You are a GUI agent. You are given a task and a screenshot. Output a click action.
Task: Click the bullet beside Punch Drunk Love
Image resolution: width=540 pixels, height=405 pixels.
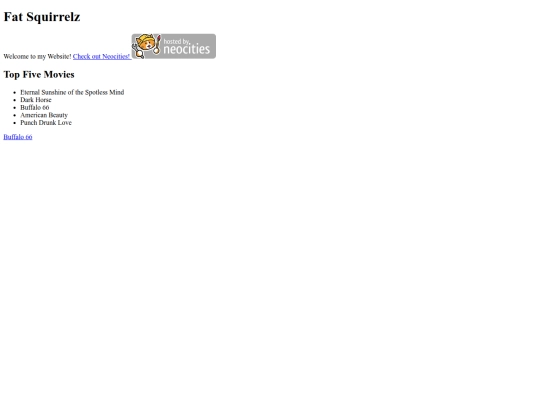[x=14, y=123]
